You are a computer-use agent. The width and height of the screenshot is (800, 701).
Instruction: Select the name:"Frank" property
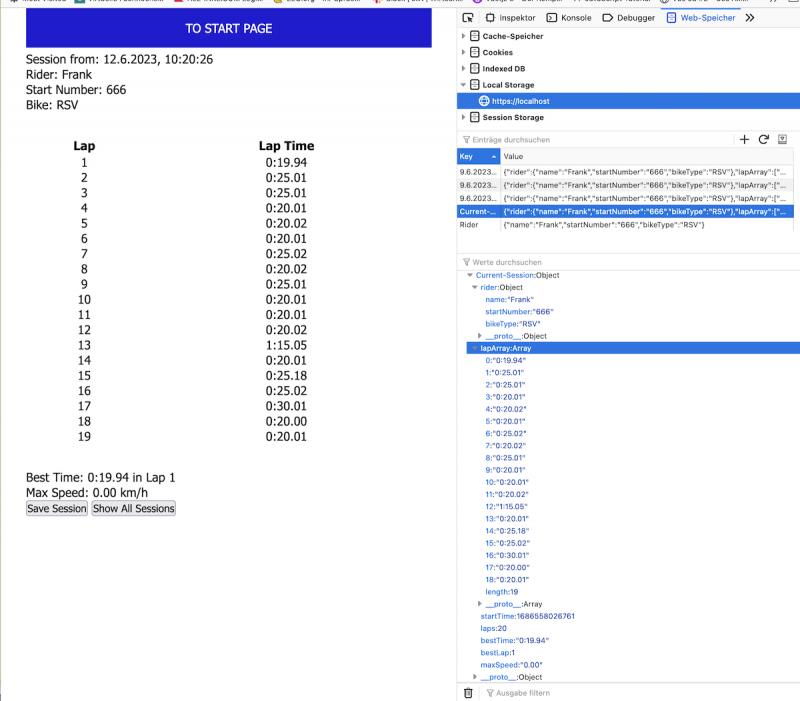pos(509,299)
